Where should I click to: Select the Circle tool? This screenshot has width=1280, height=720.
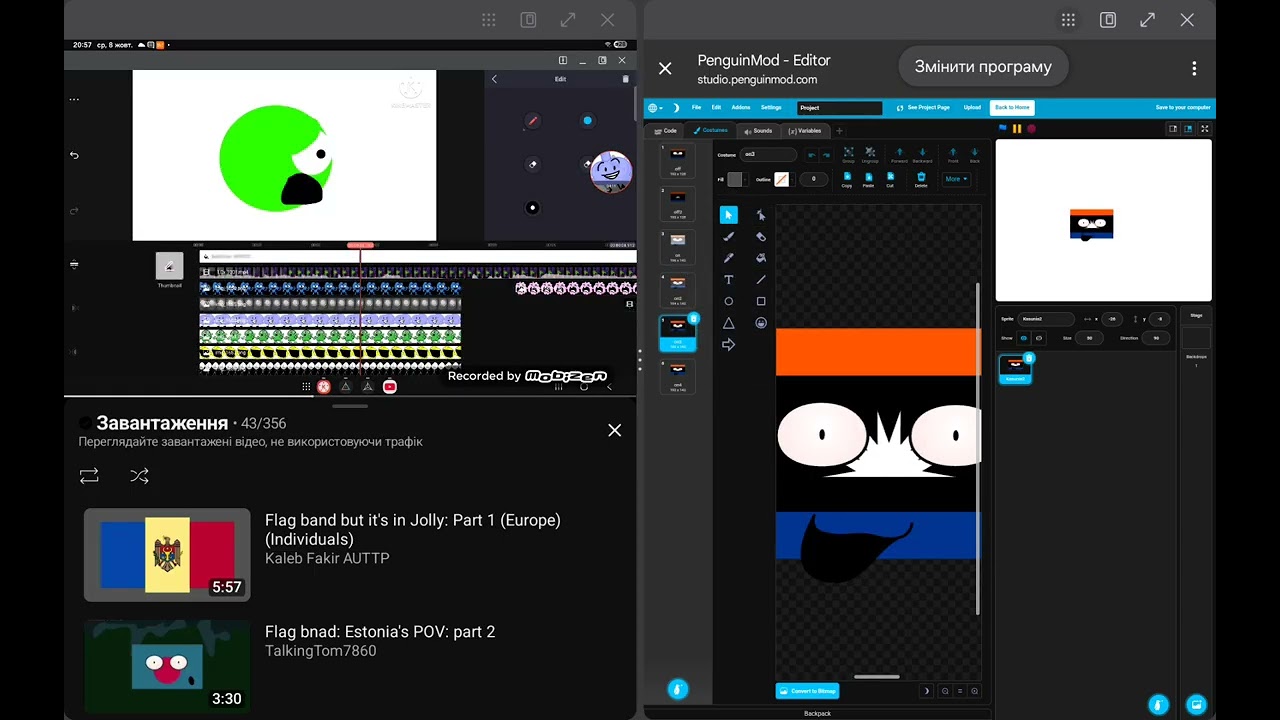point(729,301)
